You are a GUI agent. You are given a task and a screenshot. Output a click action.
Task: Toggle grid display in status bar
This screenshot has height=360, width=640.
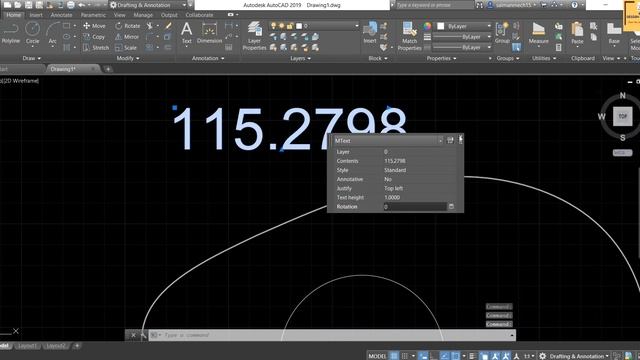pyautogui.click(x=393, y=356)
